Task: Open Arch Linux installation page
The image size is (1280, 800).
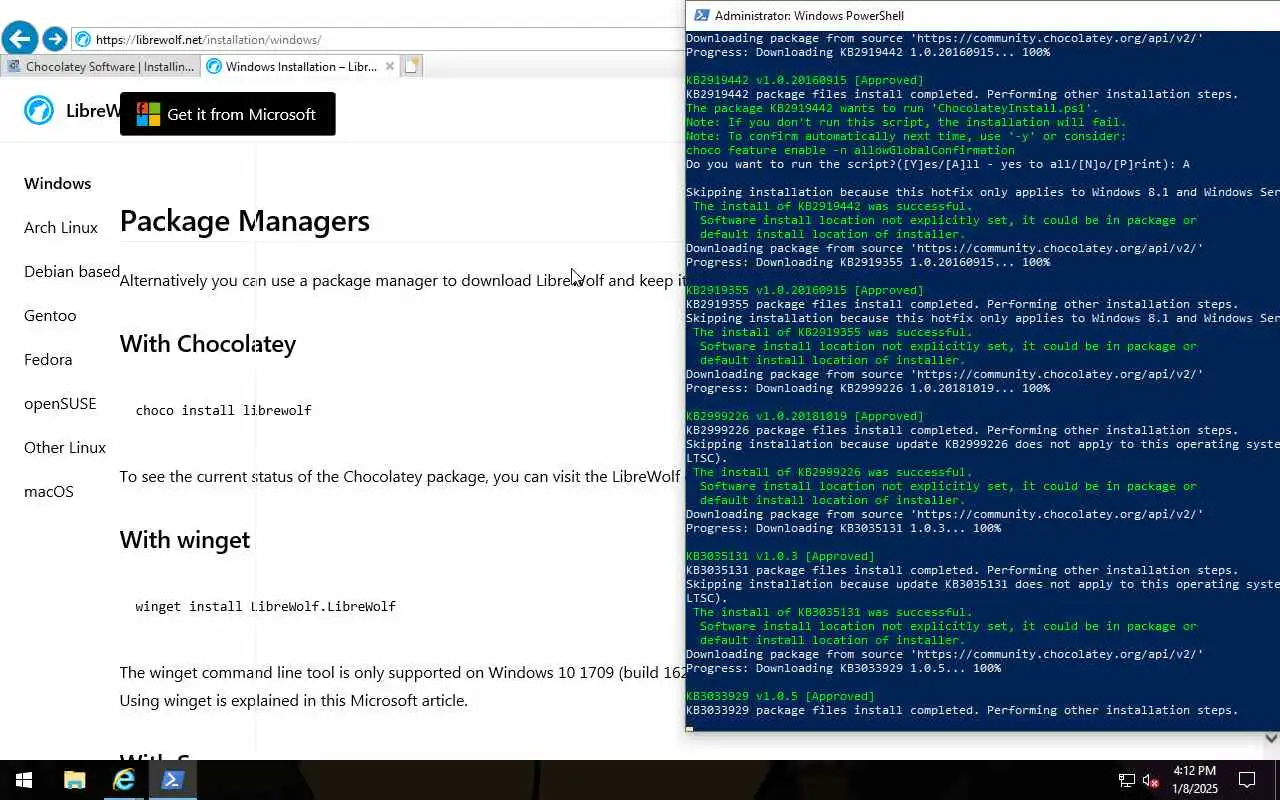Action: [x=61, y=227]
